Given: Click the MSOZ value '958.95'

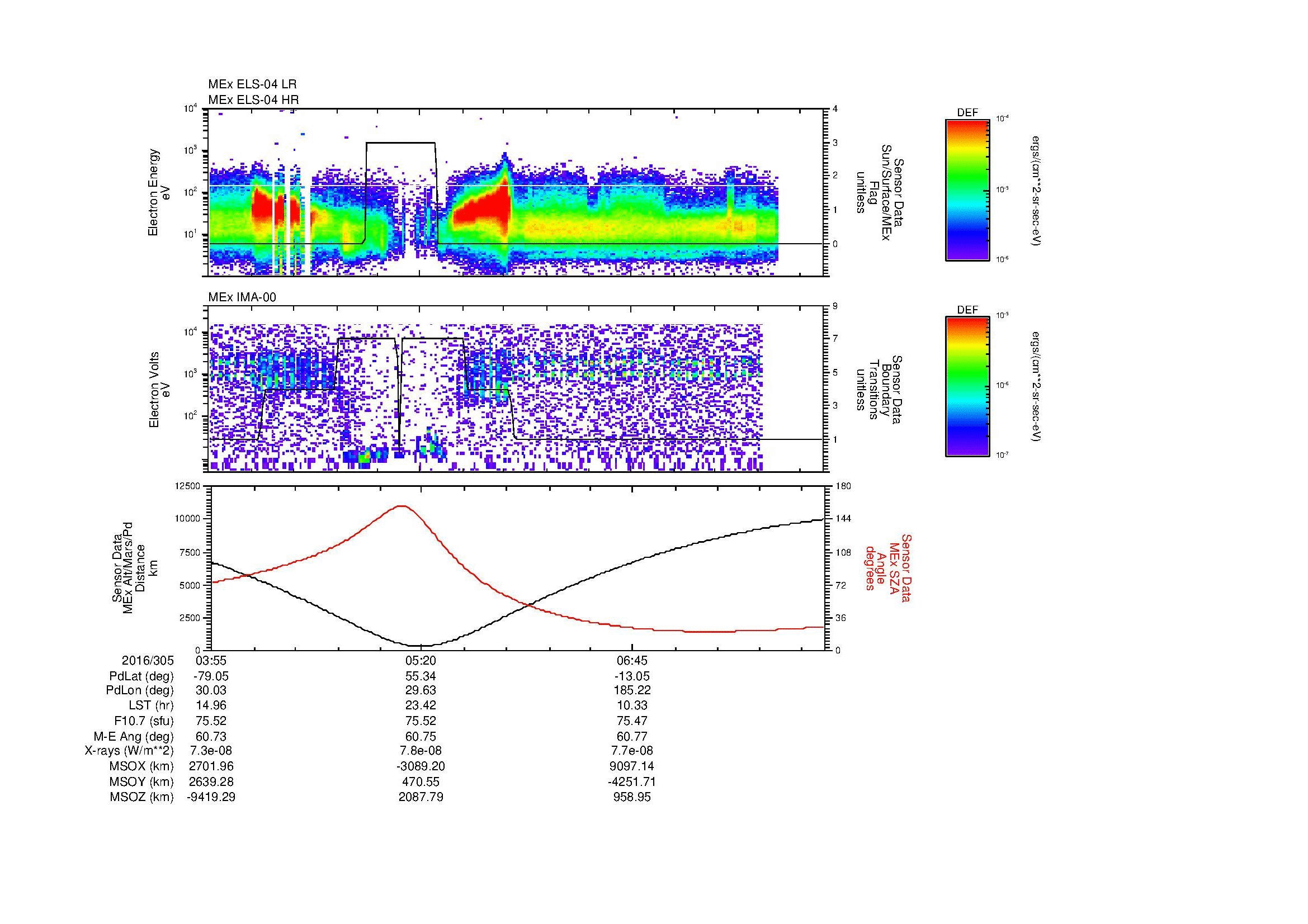Looking at the screenshot, I should pyautogui.click(x=632, y=797).
